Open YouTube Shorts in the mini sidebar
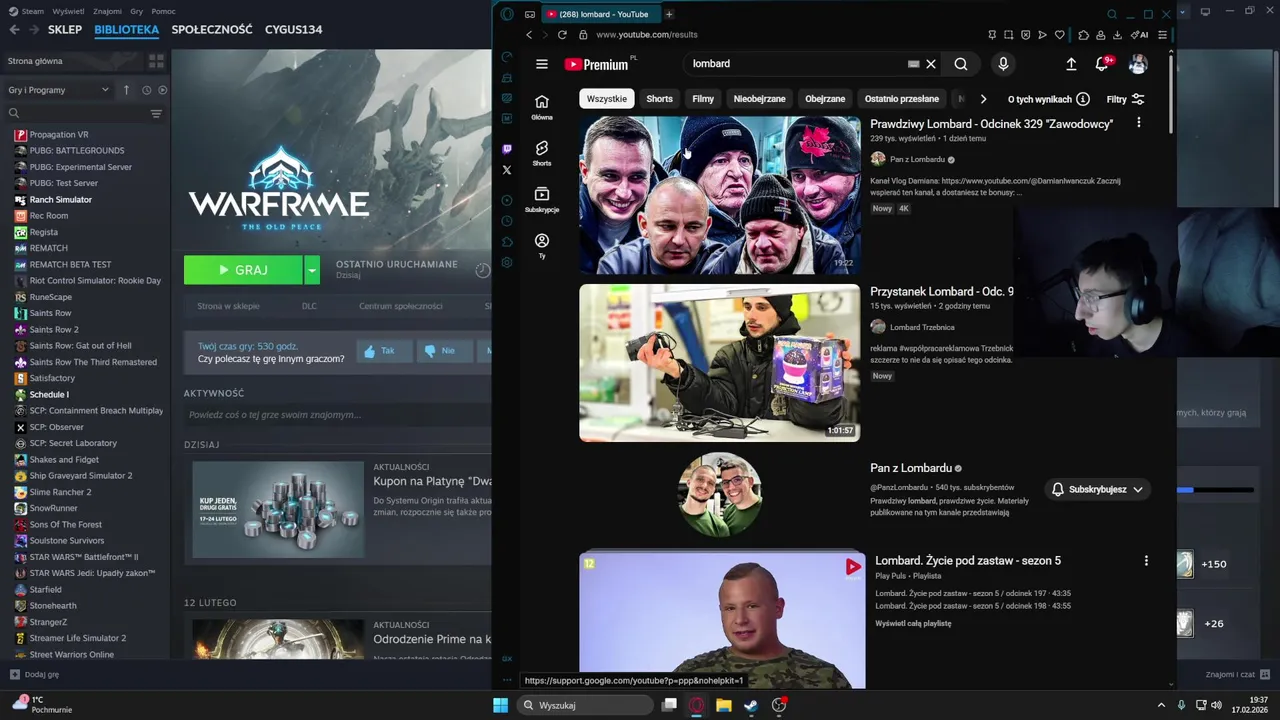Screen dimensions: 1280x720 (x=542, y=152)
